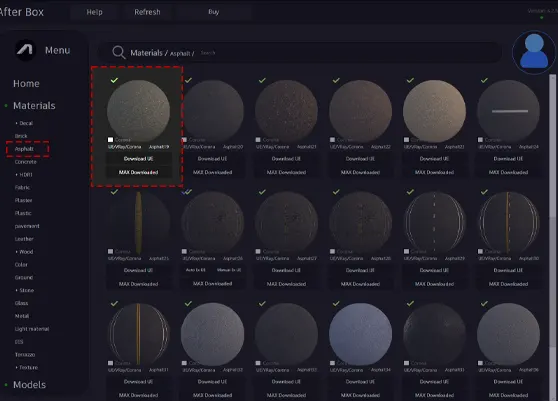Open the Buy menu item

[214, 12]
